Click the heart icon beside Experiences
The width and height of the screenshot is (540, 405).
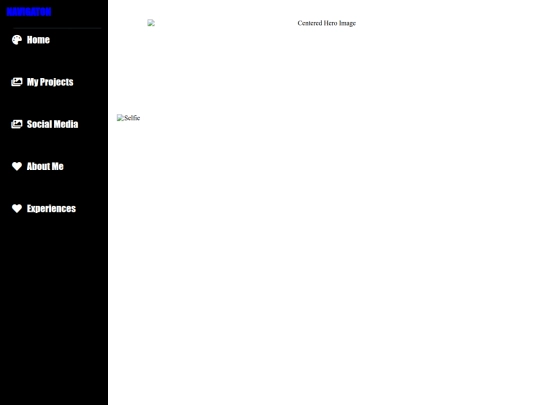click(17, 208)
